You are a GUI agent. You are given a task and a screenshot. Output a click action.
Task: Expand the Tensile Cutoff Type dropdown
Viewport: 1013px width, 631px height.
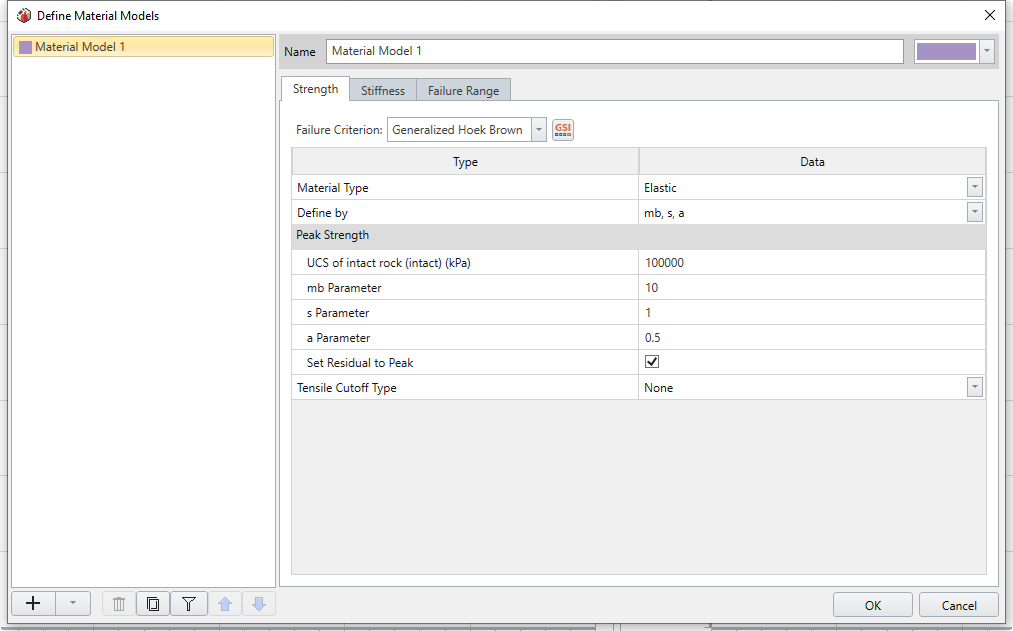click(974, 388)
